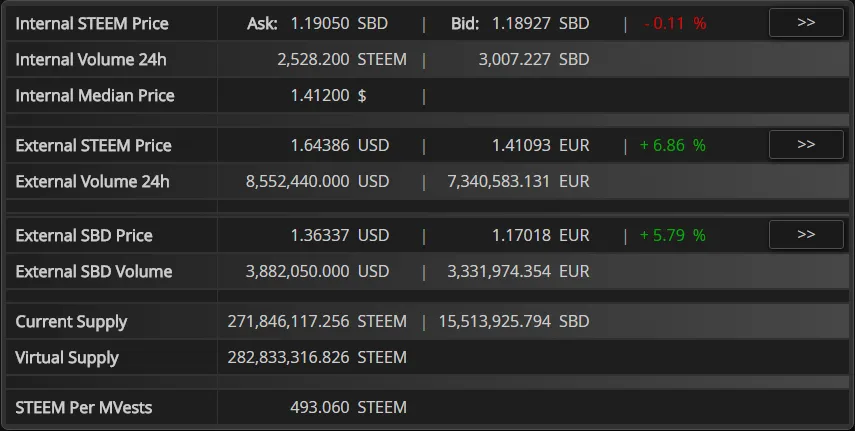This screenshot has width=855, height=431.
Task: Click the Bid price 1.18927 value
Action: (521, 23)
